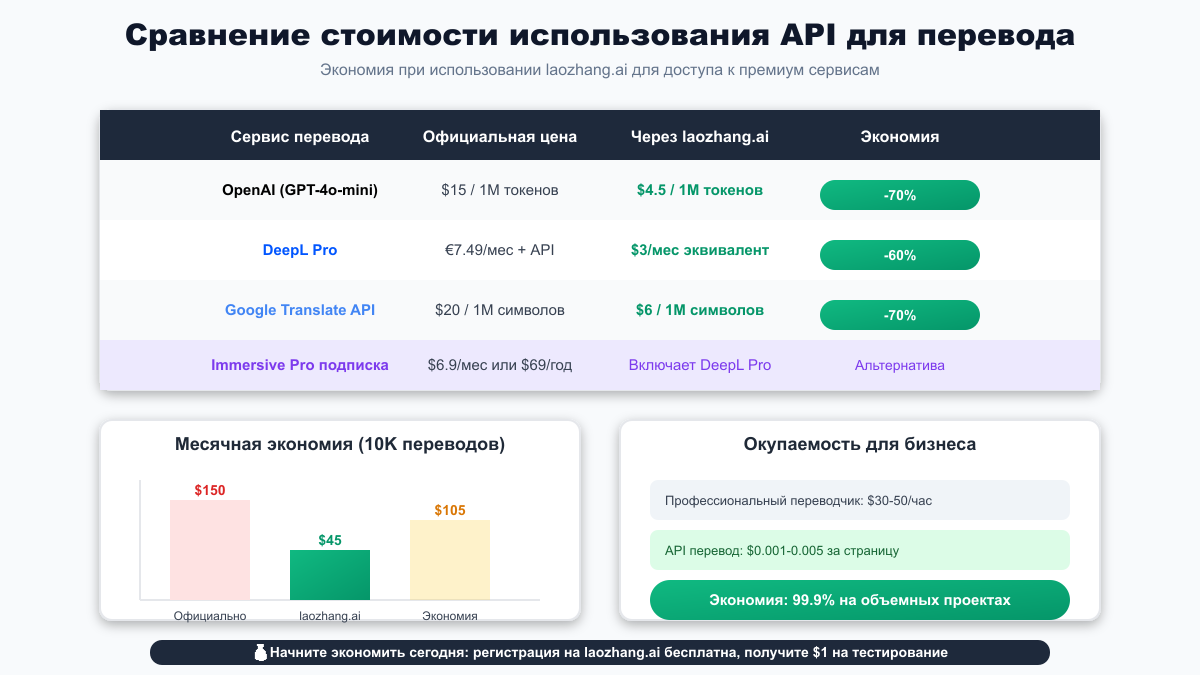Screen dimensions: 1200x675
Task: Click the green 'Экономия: 99.9%' pill button
Action: click(x=859, y=600)
